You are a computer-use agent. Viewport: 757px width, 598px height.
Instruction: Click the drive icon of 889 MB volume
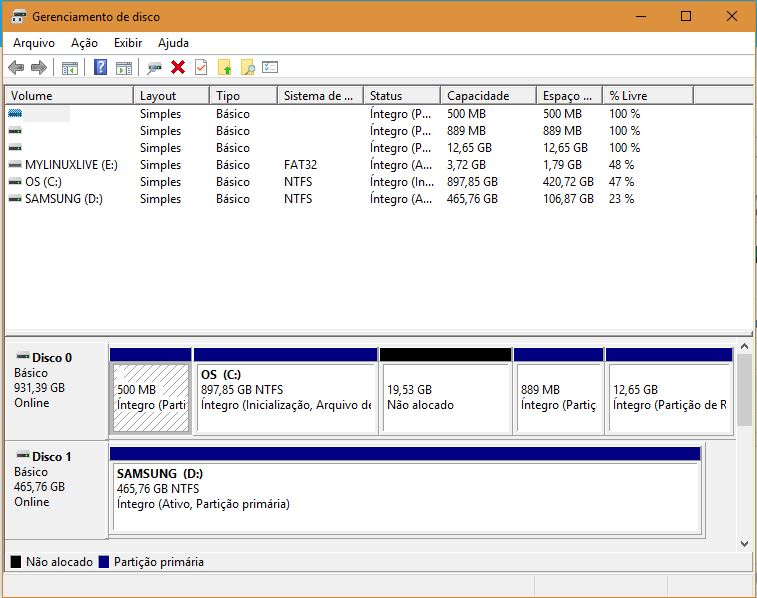[15, 131]
